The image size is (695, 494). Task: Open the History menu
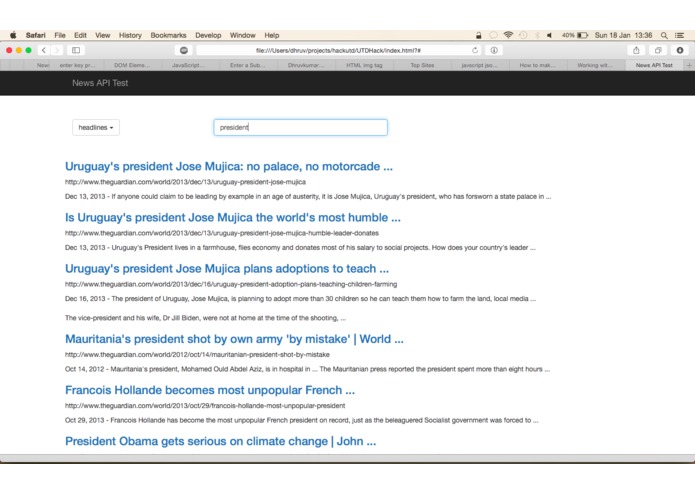[x=130, y=35]
